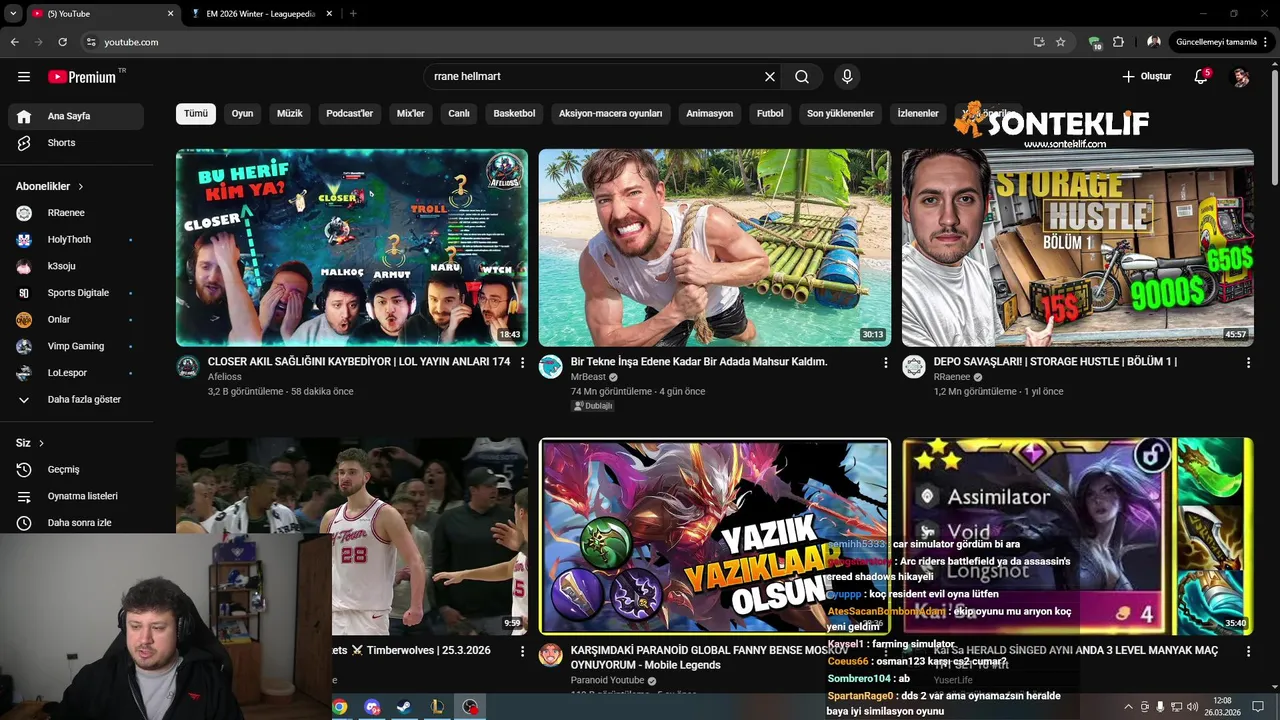The width and height of the screenshot is (1280, 720).
Task: Open the Oluştur create menu
Action: [1146, 77]
